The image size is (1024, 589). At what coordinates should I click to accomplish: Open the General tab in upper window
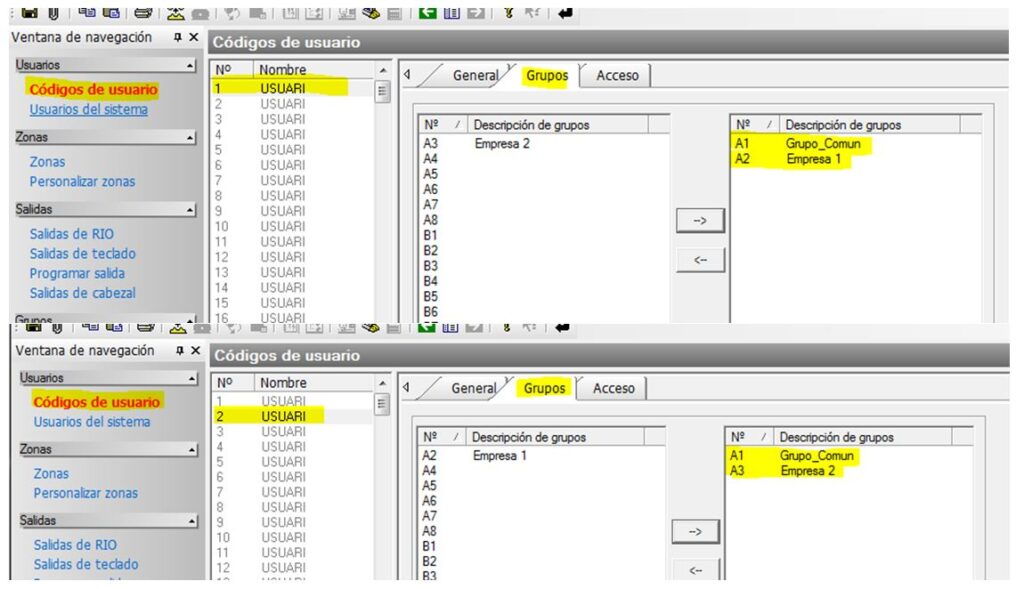click(x=475, y=75)
